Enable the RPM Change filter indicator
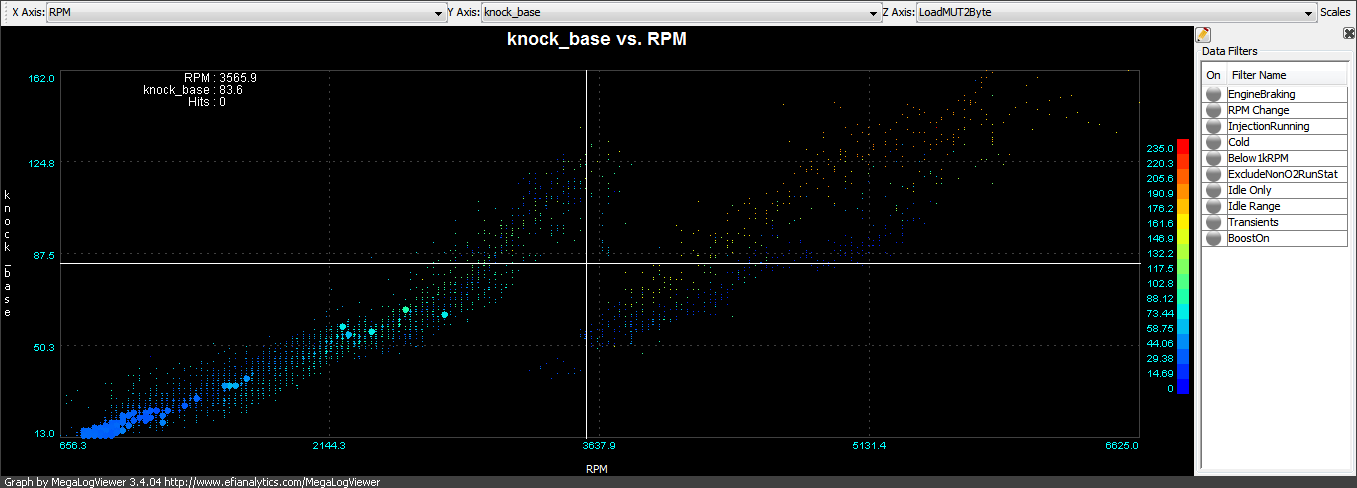 click(x=1213, y=110)
